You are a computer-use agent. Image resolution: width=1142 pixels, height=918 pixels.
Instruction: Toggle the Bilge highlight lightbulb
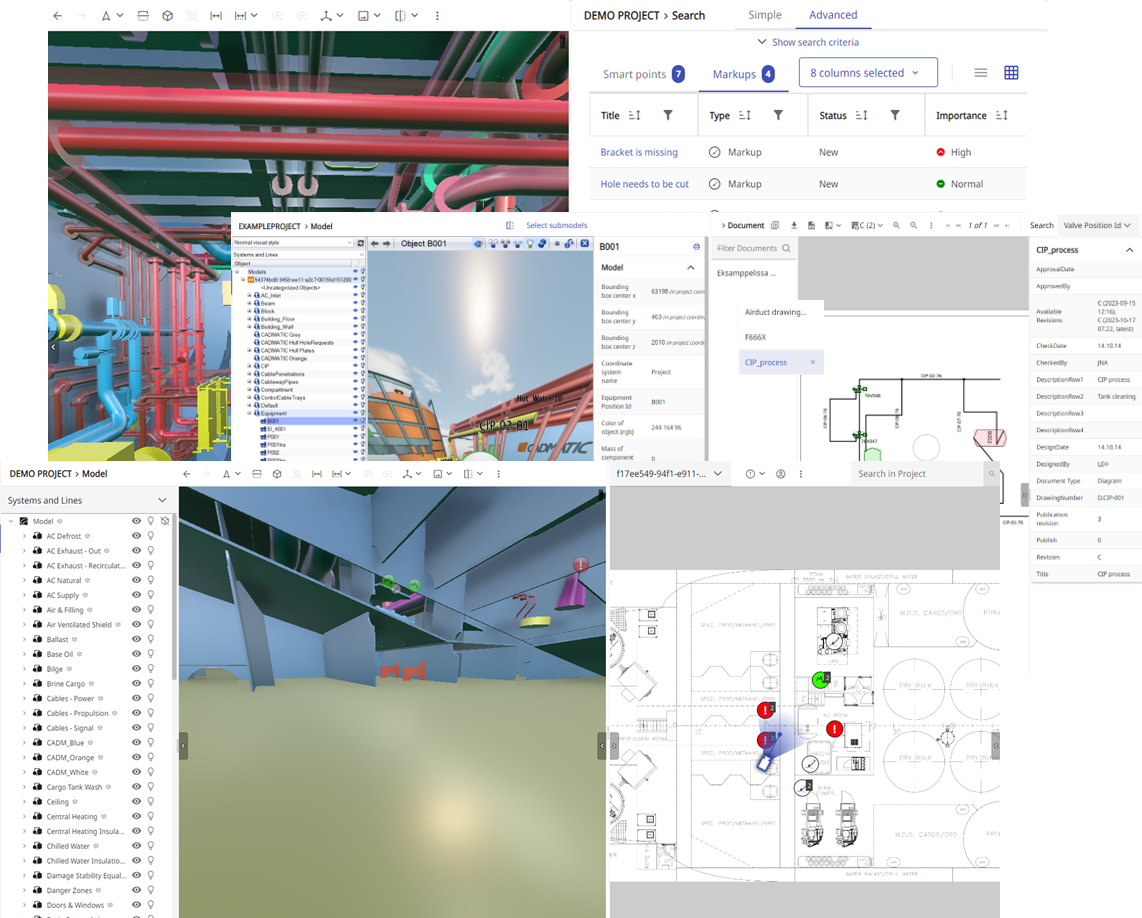click(x=151, y=669)
